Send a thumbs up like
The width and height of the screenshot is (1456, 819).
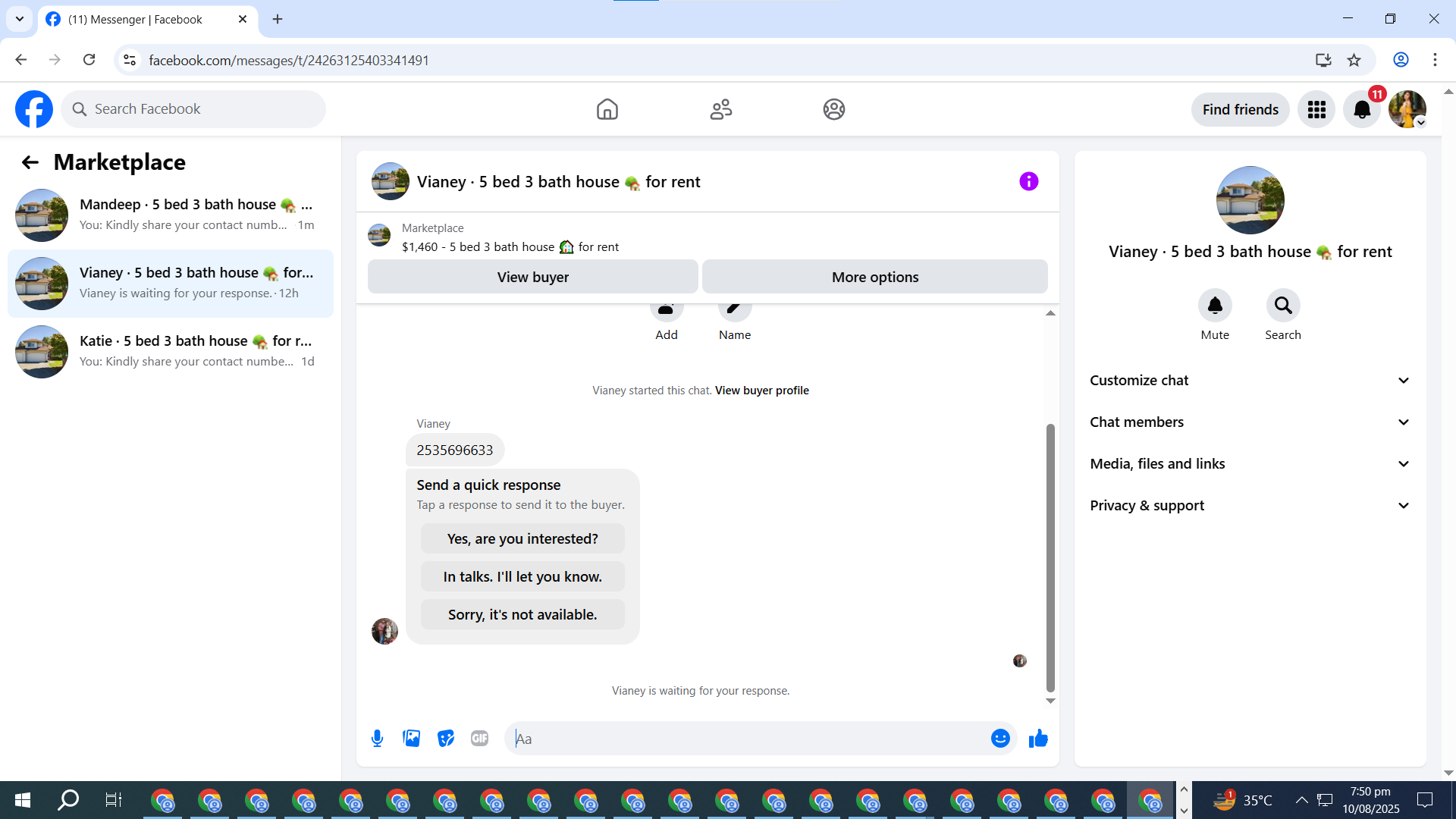tap(1038, 738)
